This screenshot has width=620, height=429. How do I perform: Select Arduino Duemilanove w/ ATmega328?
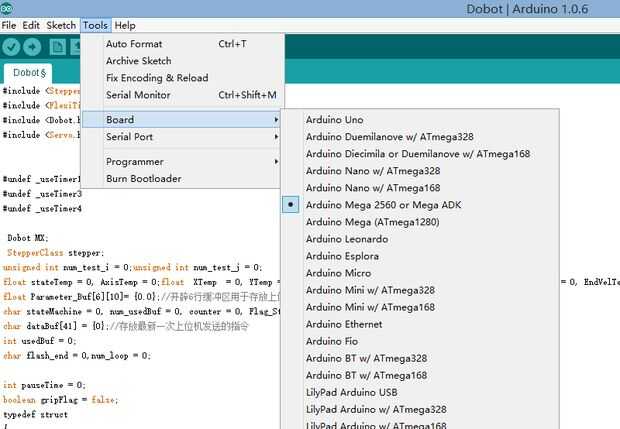pyautogui.click(x=420, y=137)
